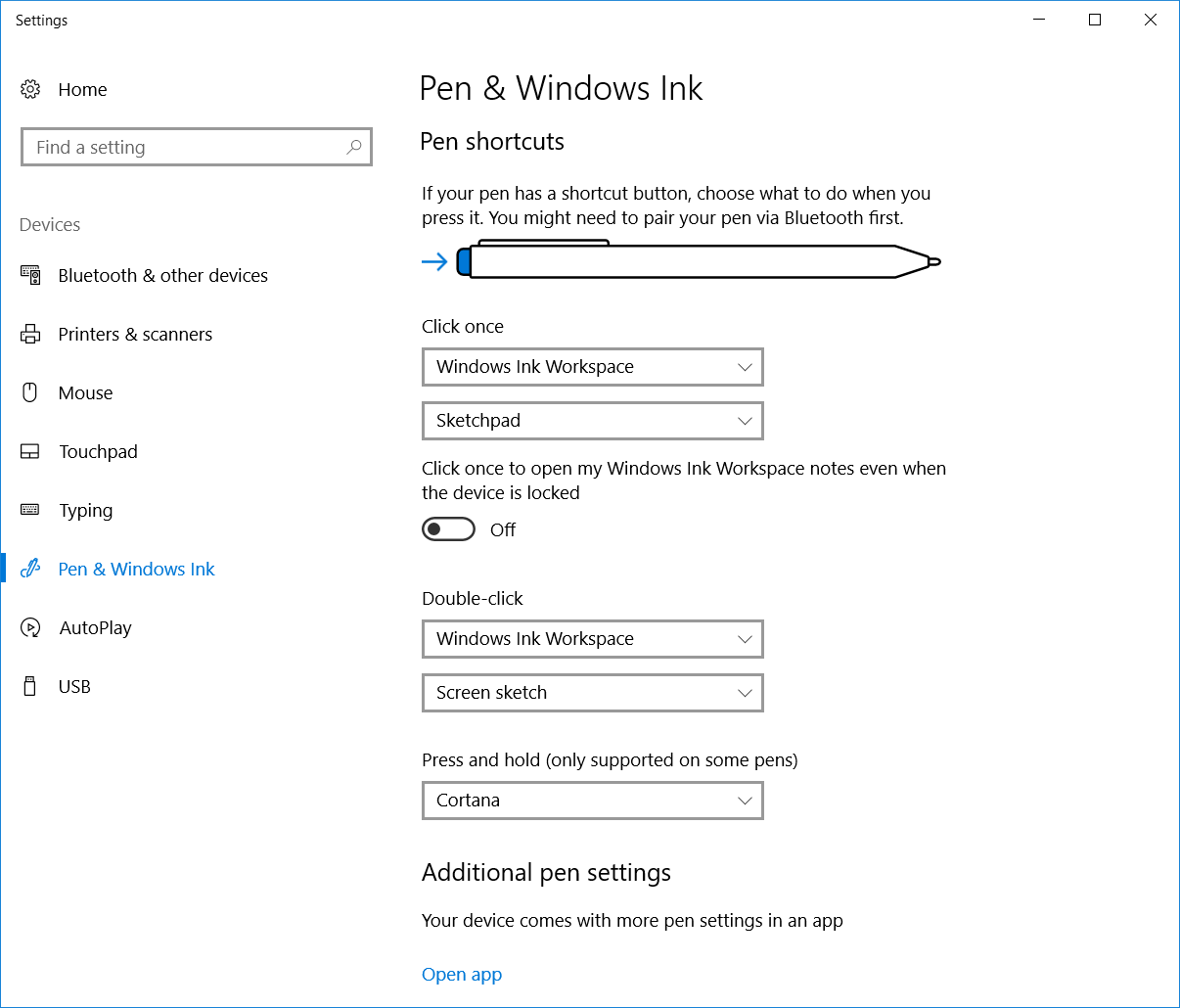
Task: Enable the open-notes-when-locked toggle
Action: [448, 529]
